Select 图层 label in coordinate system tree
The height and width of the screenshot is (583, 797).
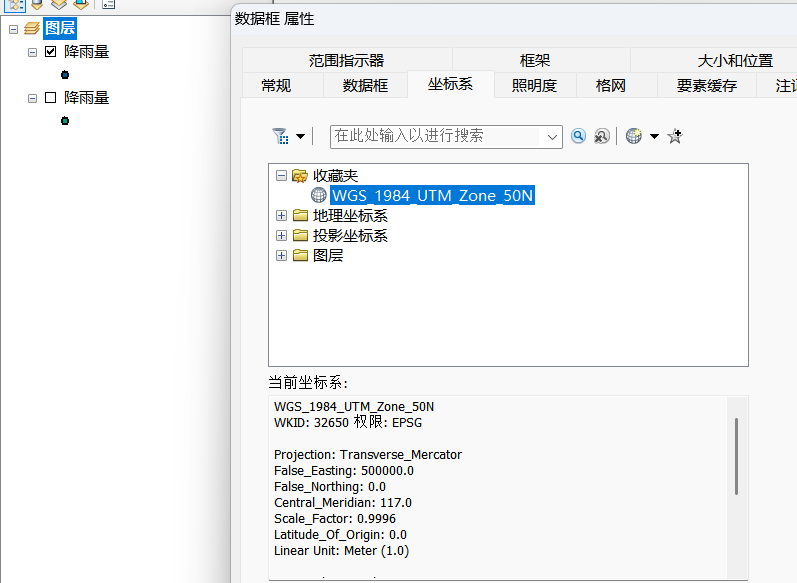pyautogui.click(x=328, y=255)
